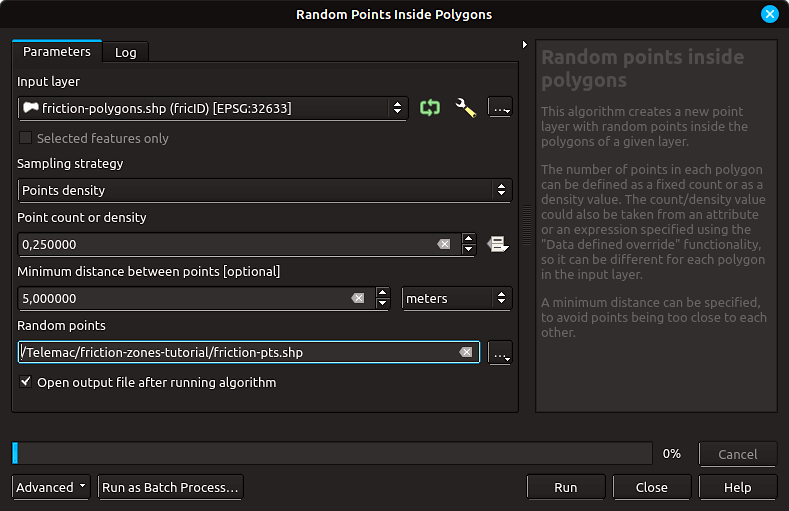
Task: Change distance units from meters
Action: (x=456, y=298)
